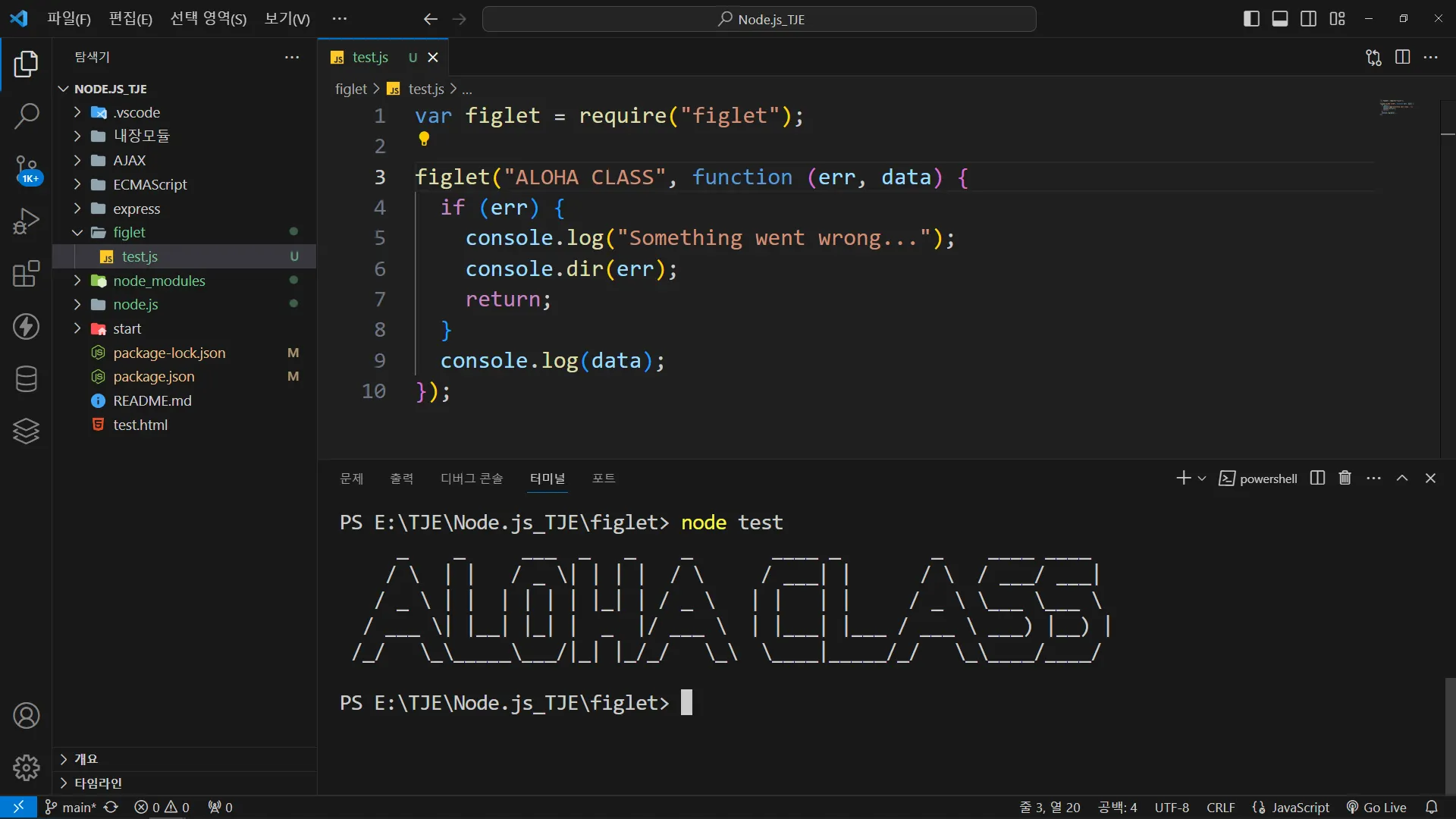Open the new terminal profile dropdown arrow
This screenshot has height=819, width=1456.
click(x=1202, y=479)
